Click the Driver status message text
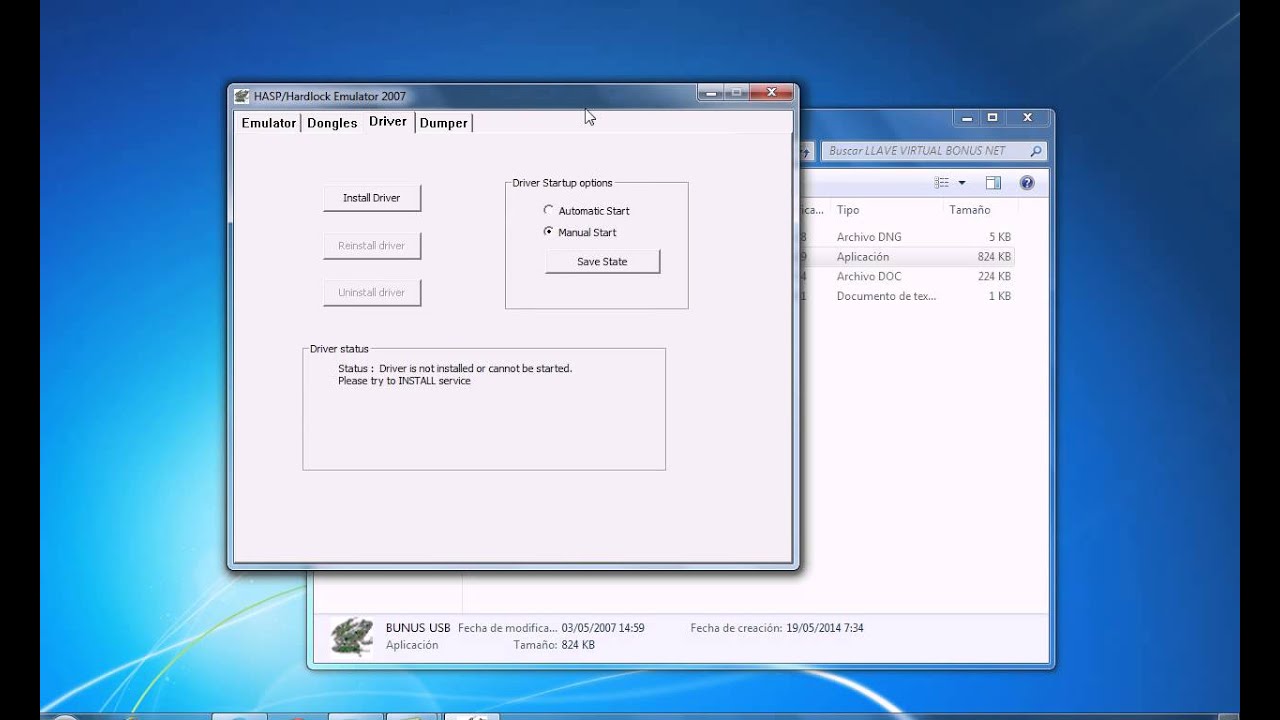The width and height of the screenshot is (1280, 720). [x=455, y=375]
